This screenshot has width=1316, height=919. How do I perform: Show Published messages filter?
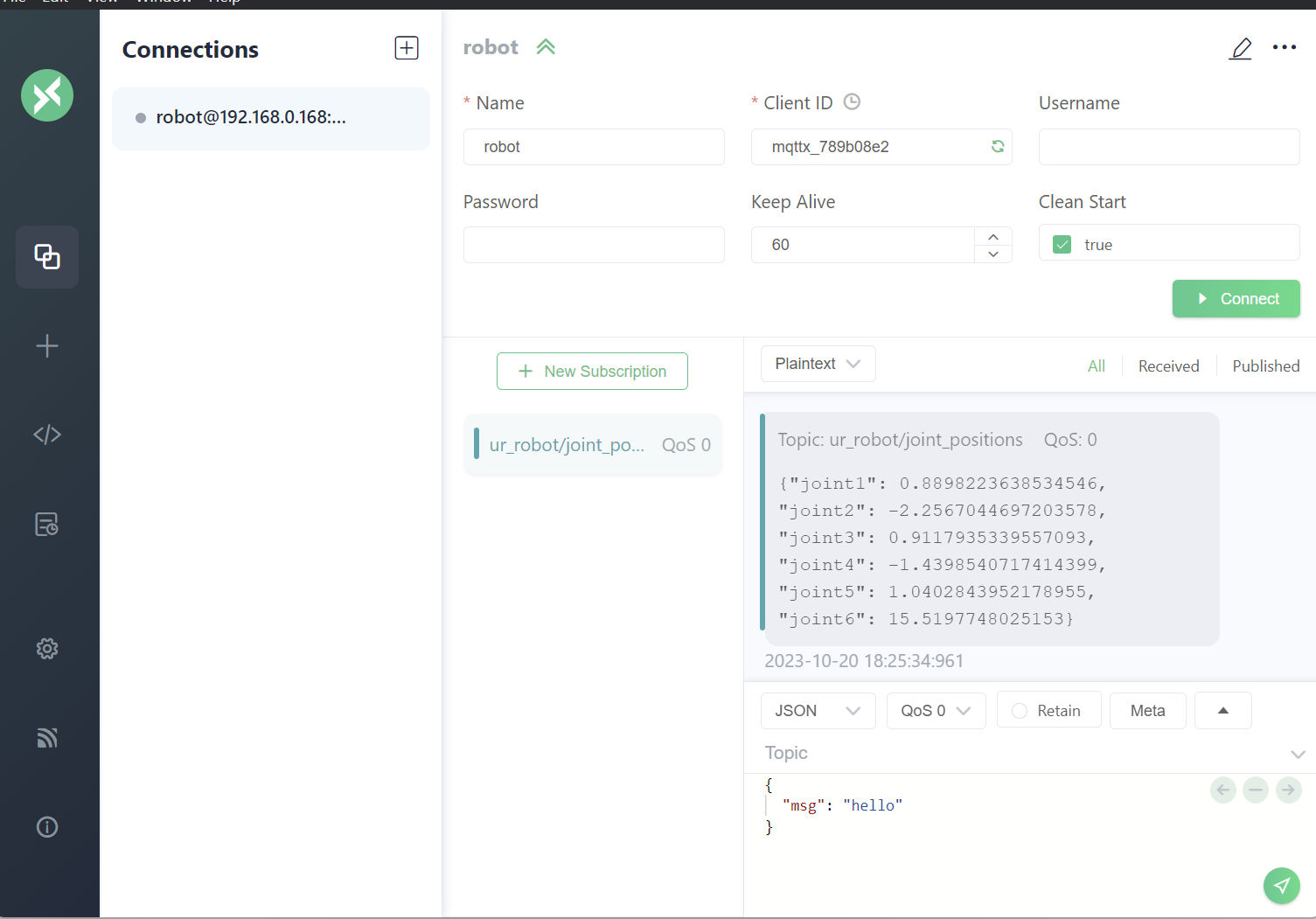(x=1266, y=366)
